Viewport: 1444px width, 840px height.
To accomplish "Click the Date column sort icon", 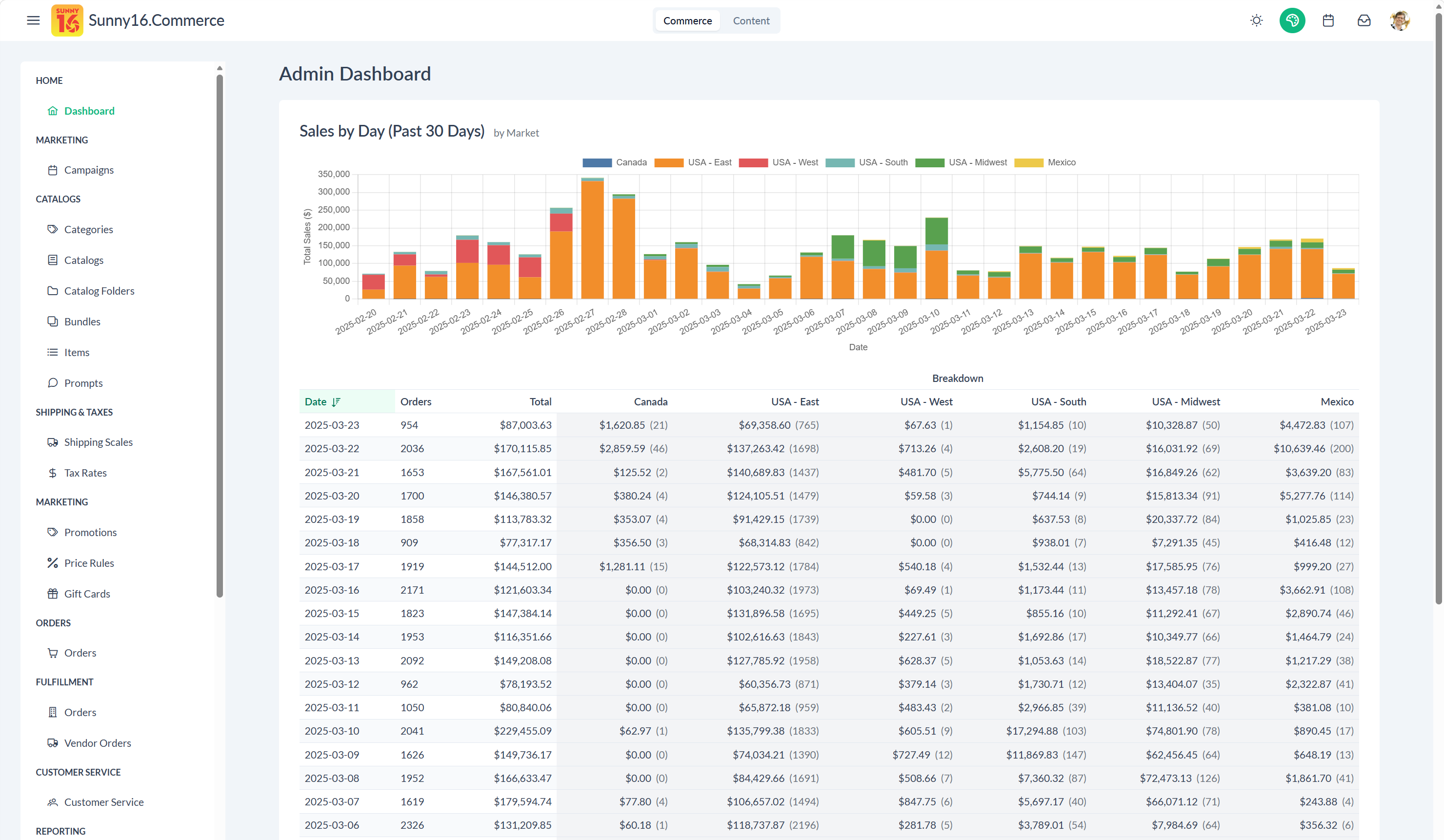I will (336, 401).
